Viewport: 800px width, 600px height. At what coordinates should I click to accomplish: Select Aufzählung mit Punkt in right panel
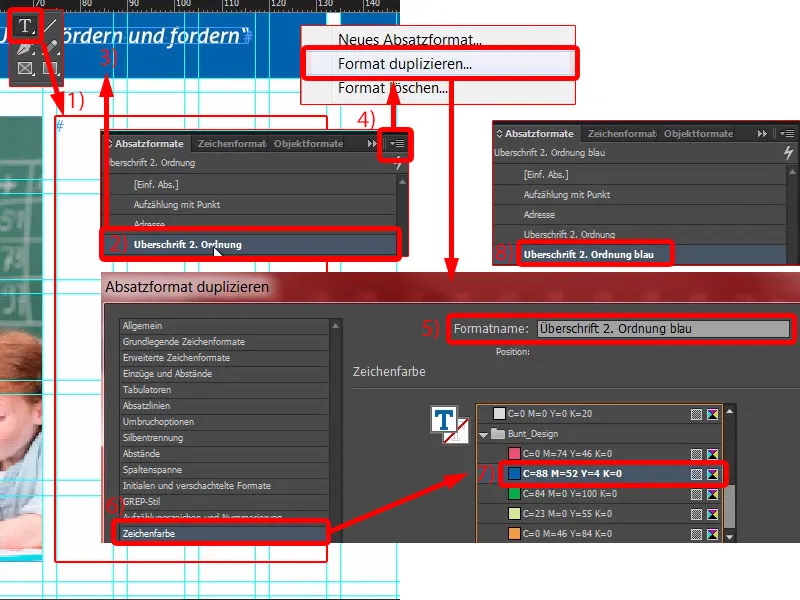[x=640, y=194]
